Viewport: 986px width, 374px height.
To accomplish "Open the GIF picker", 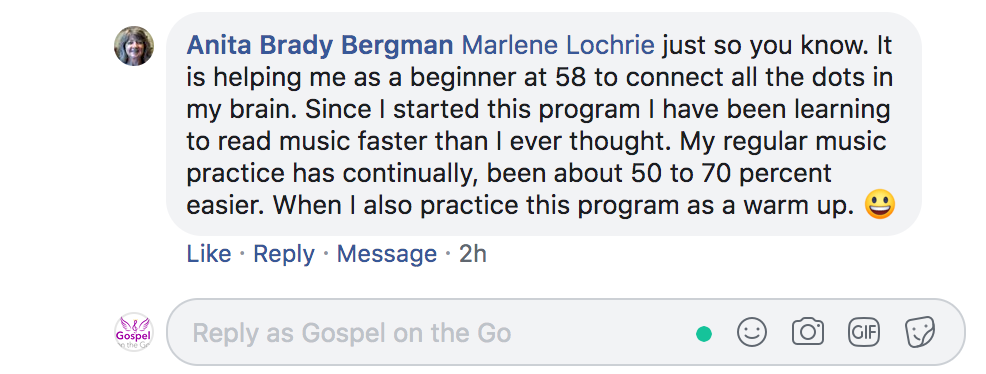I will tap(863, 332).
